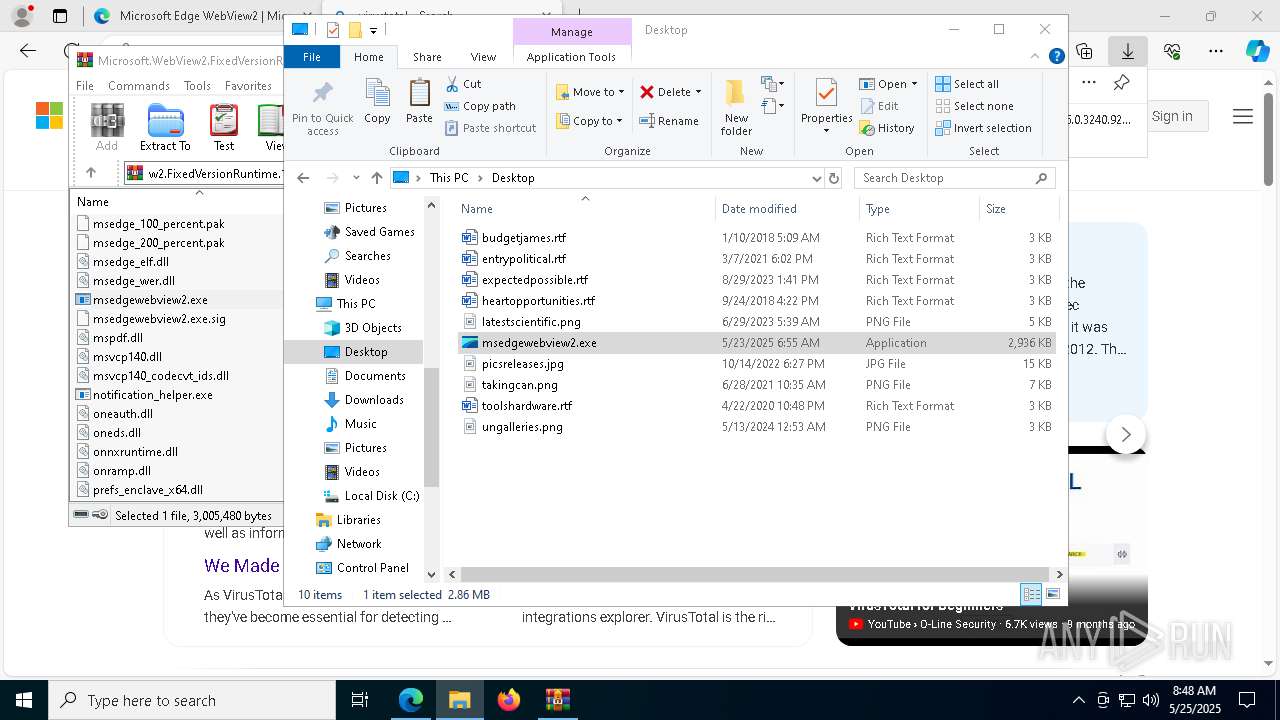The width and height of the screenshot is (1280, 720).
Task: Click Invert selection in ribbon
Action: point(983,128)
